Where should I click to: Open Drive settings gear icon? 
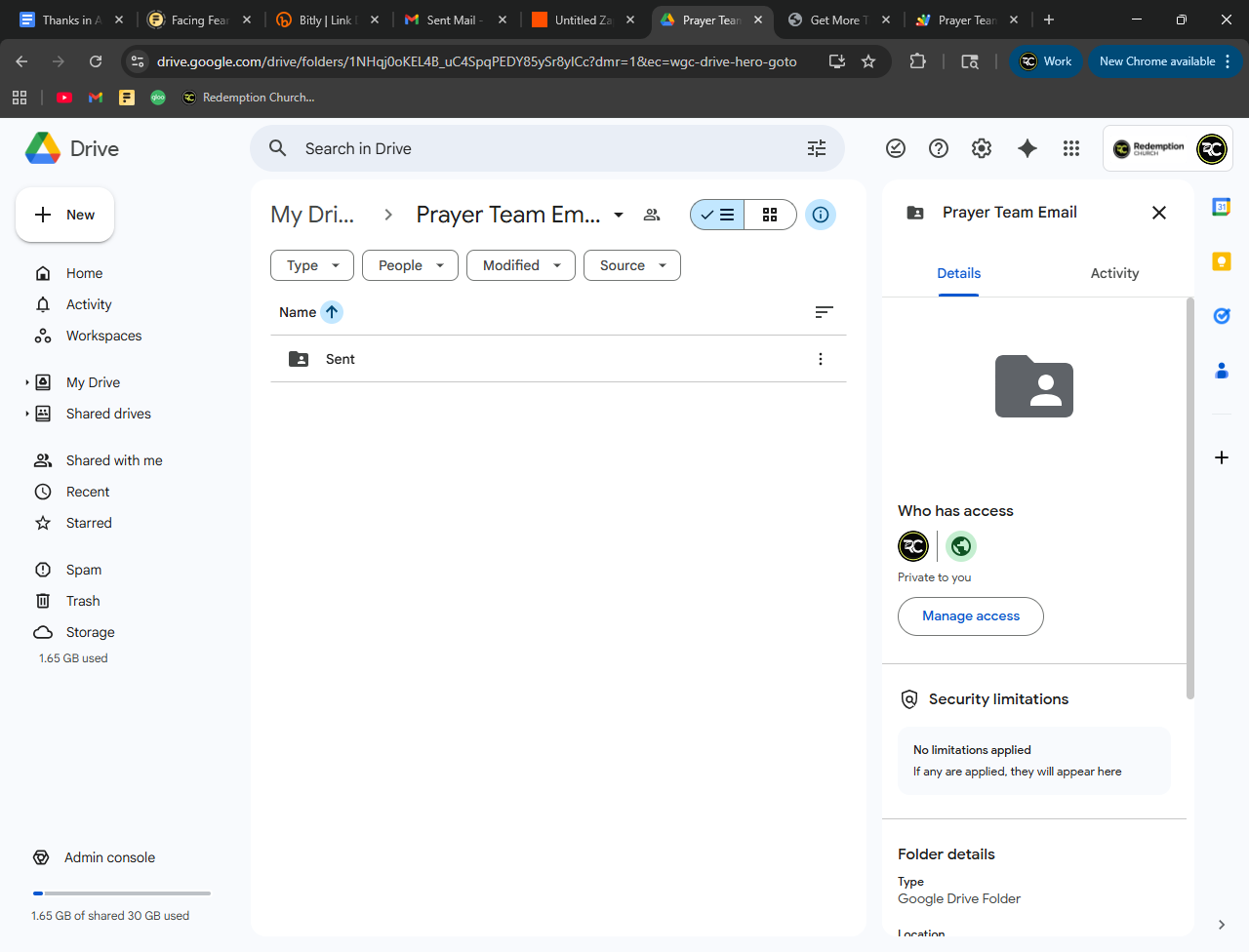click(982, 148)
